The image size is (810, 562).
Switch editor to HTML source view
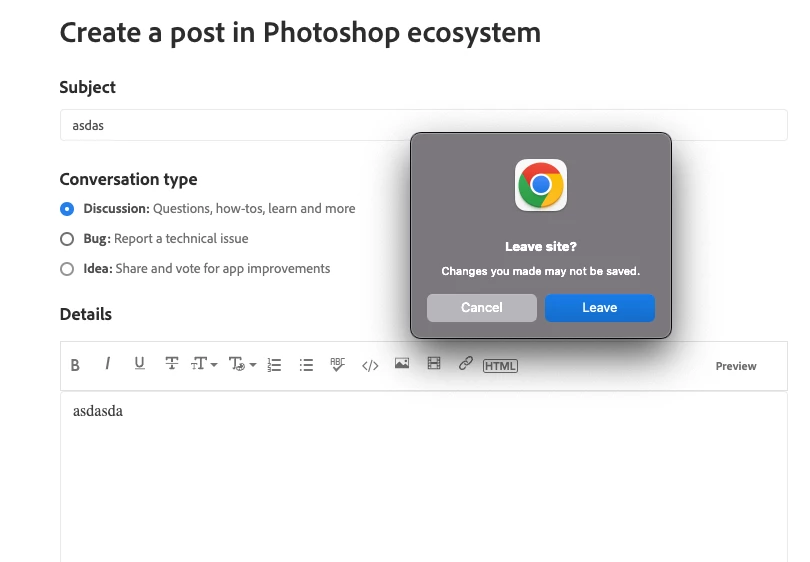point(500,366)
